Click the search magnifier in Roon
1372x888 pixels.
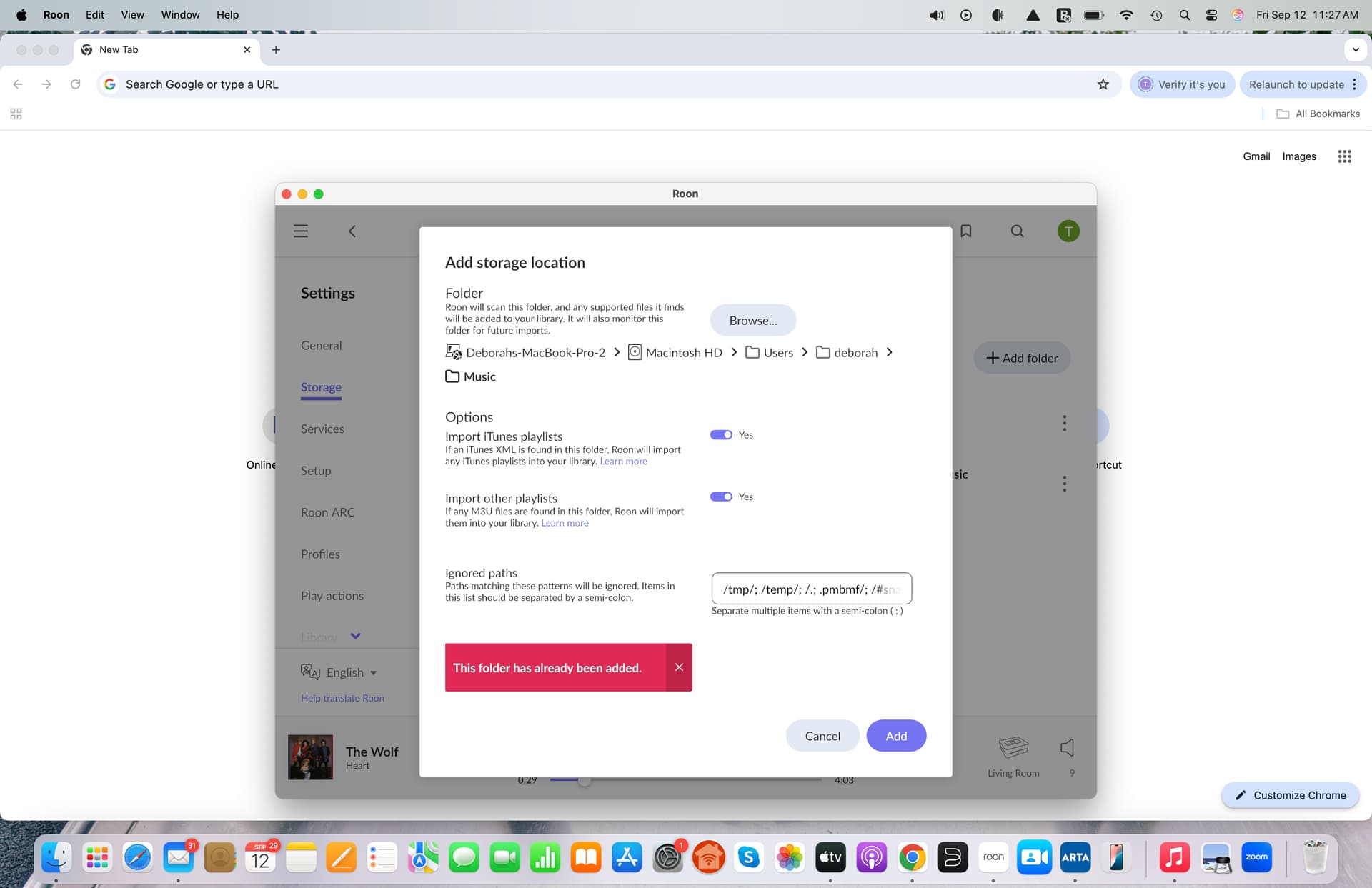click(x=1017, y=231)
